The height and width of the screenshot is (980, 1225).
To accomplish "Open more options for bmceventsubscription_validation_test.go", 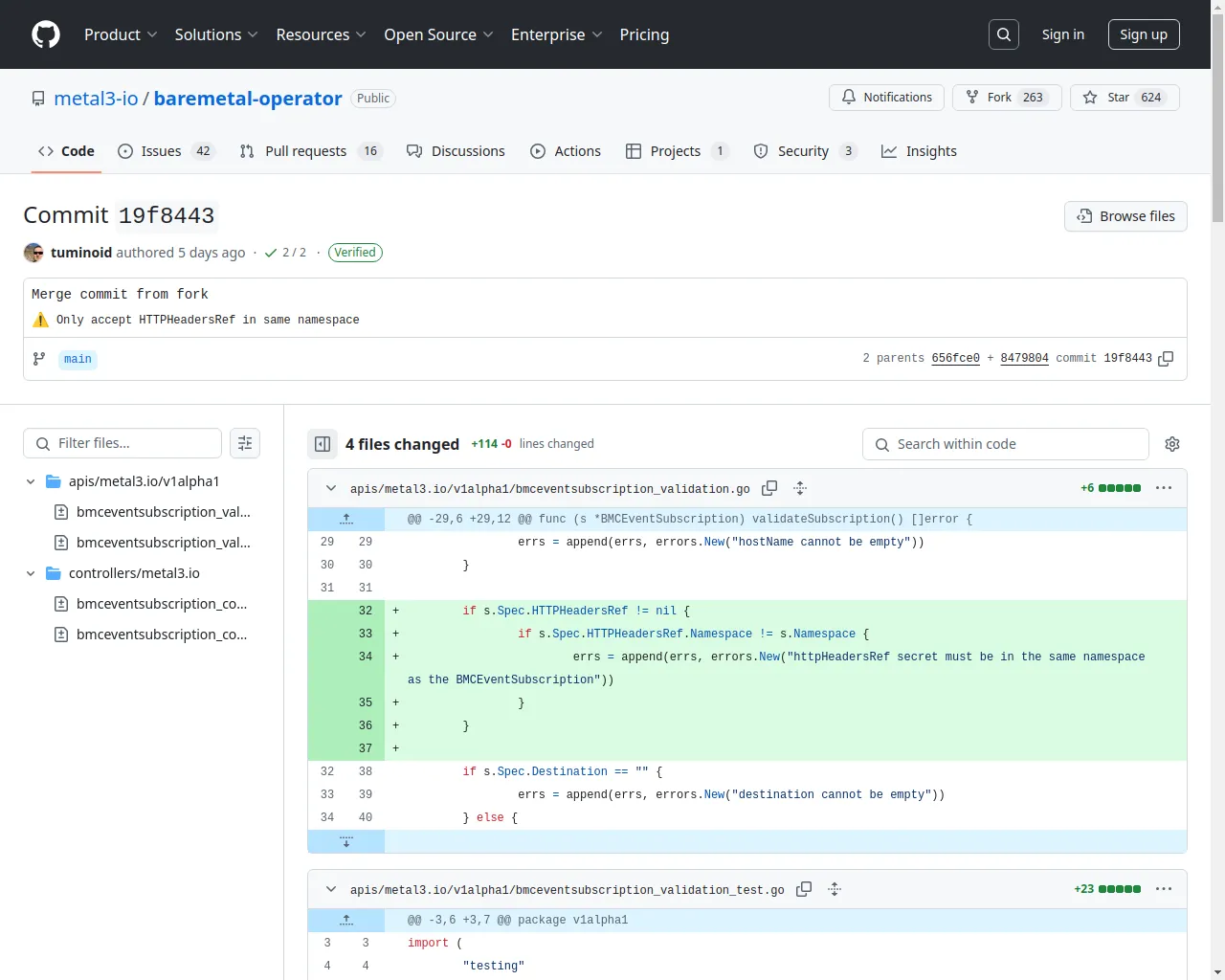I will tap(1164, 889).
